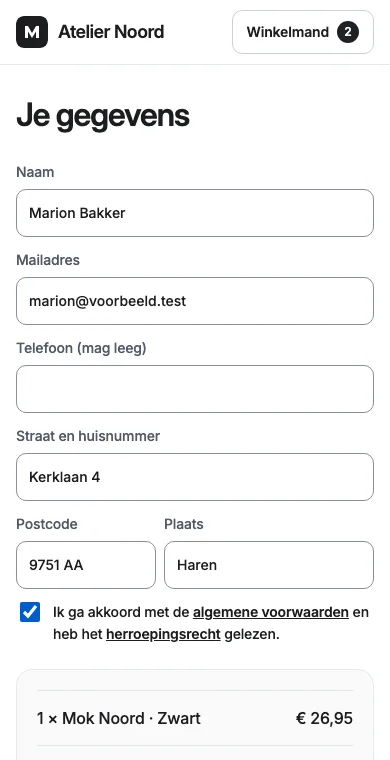Click the Telefoon (mag leeg) label
This screenshot has height=760, width=390.
point(81,348)
